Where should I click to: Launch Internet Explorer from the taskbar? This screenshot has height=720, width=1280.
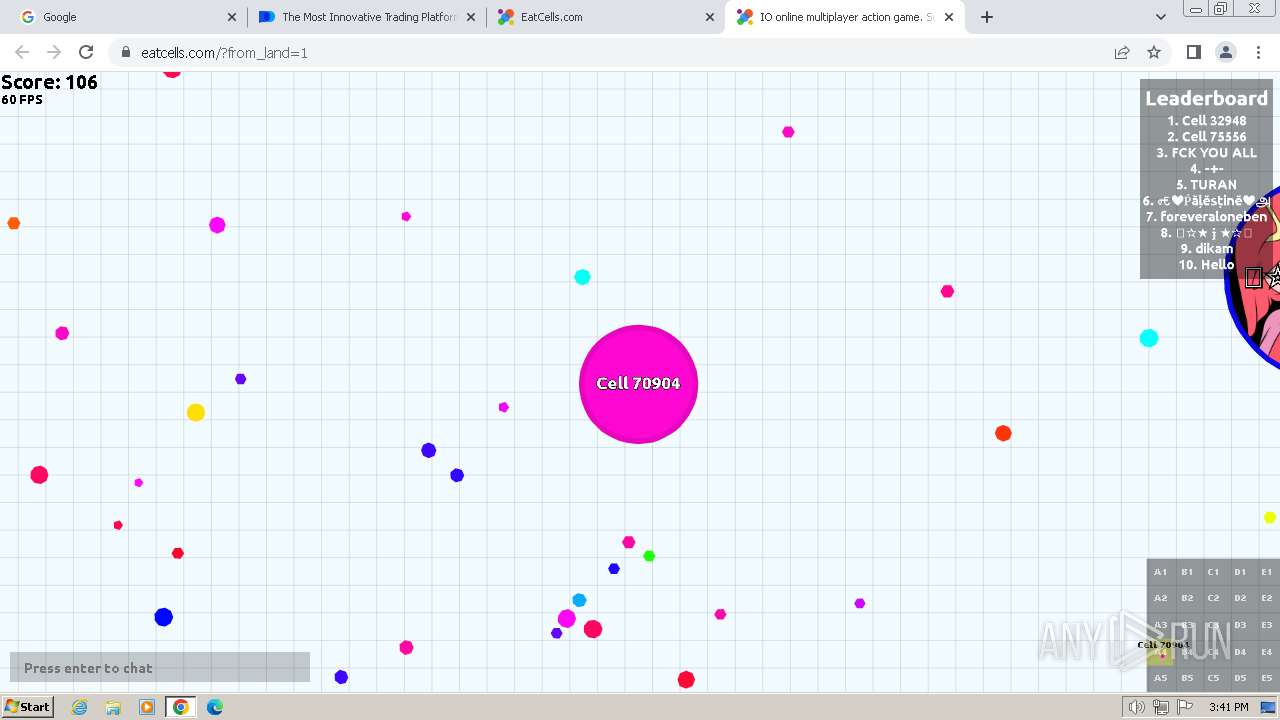pyautogui.click(x=80, y=707)
